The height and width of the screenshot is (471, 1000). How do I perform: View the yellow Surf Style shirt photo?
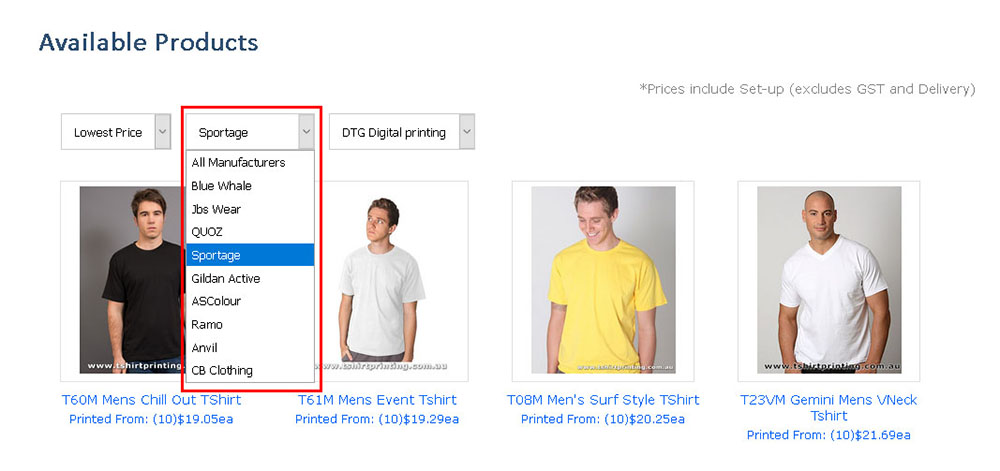pos(603,280)
